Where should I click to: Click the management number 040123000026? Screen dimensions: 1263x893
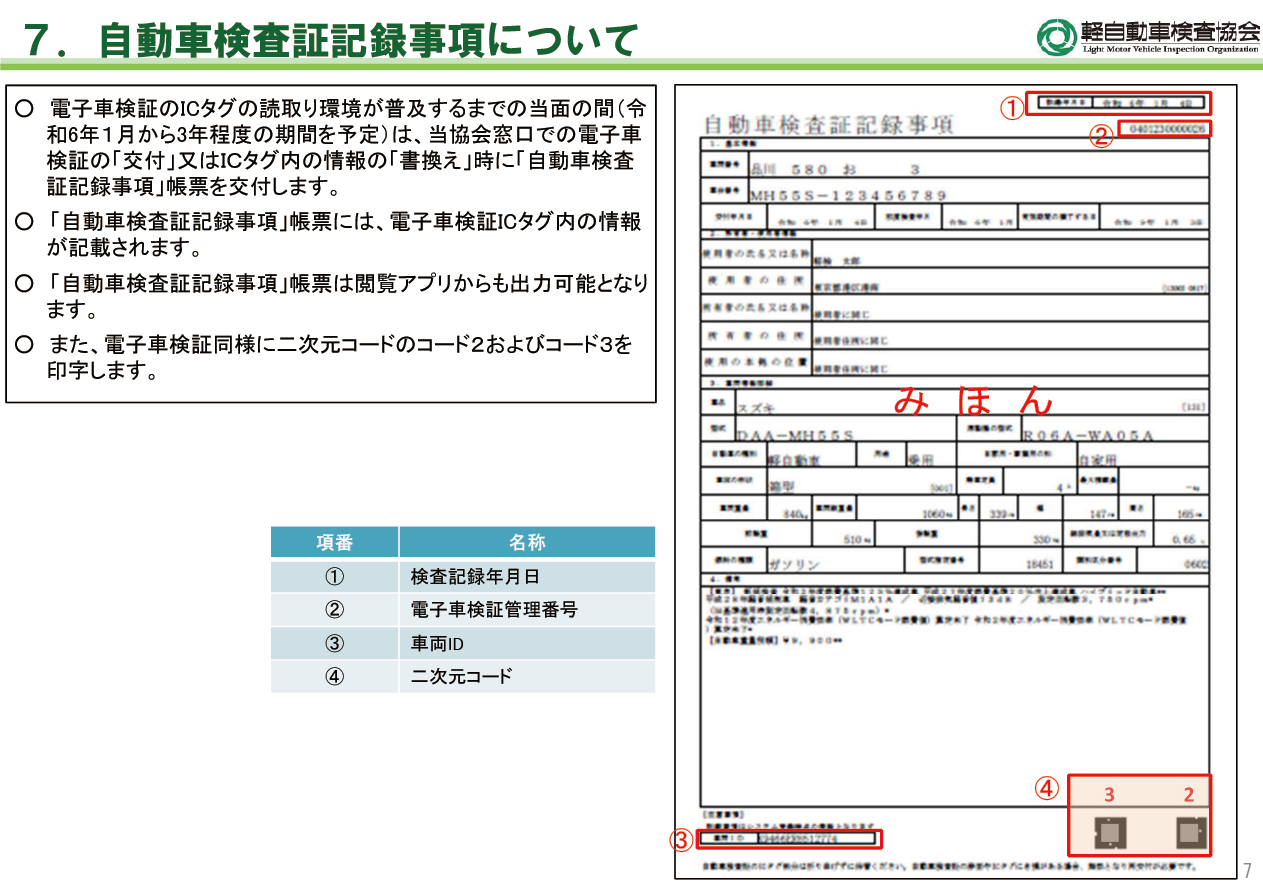1166,129
